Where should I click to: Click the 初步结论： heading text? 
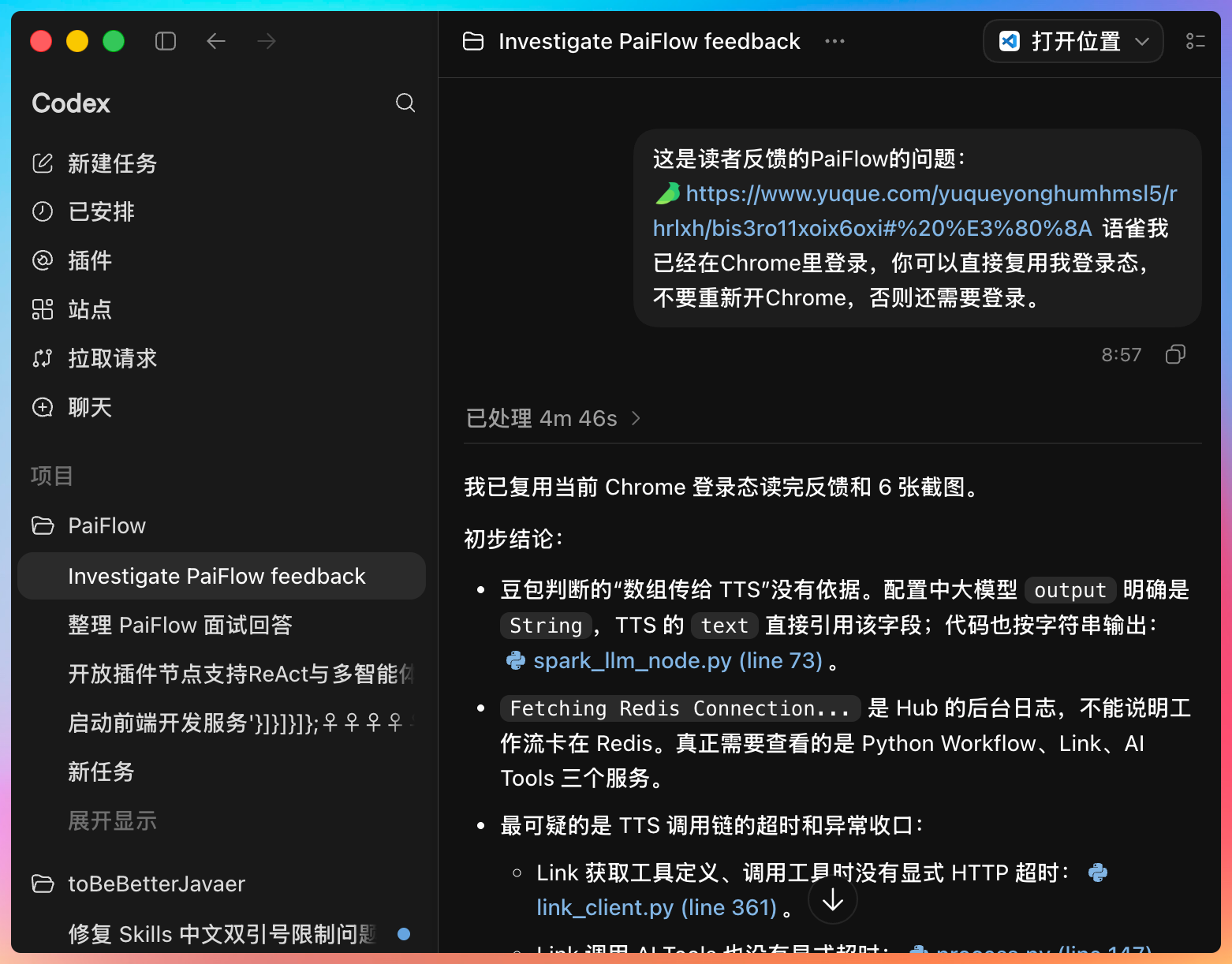tap(514, 540)
